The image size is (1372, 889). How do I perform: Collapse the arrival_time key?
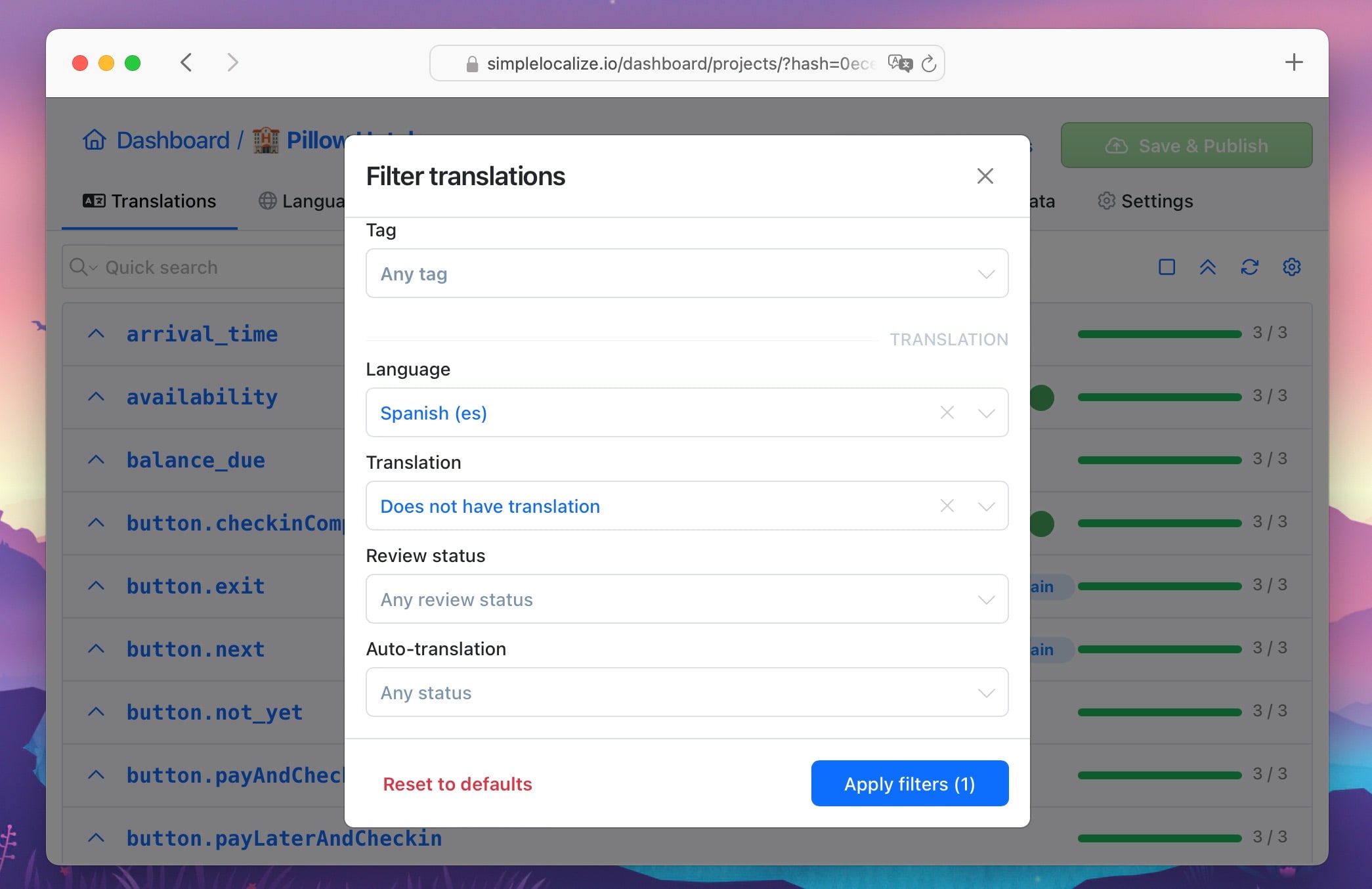96,334
